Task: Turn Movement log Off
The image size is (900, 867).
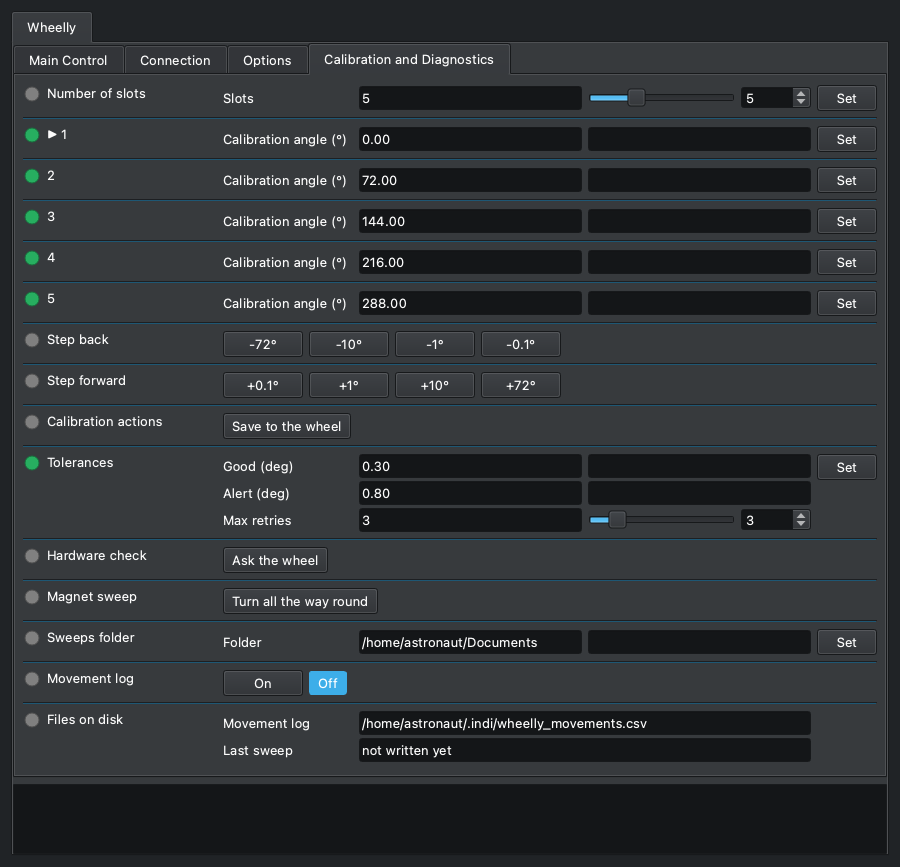Action: click(328, 683)
